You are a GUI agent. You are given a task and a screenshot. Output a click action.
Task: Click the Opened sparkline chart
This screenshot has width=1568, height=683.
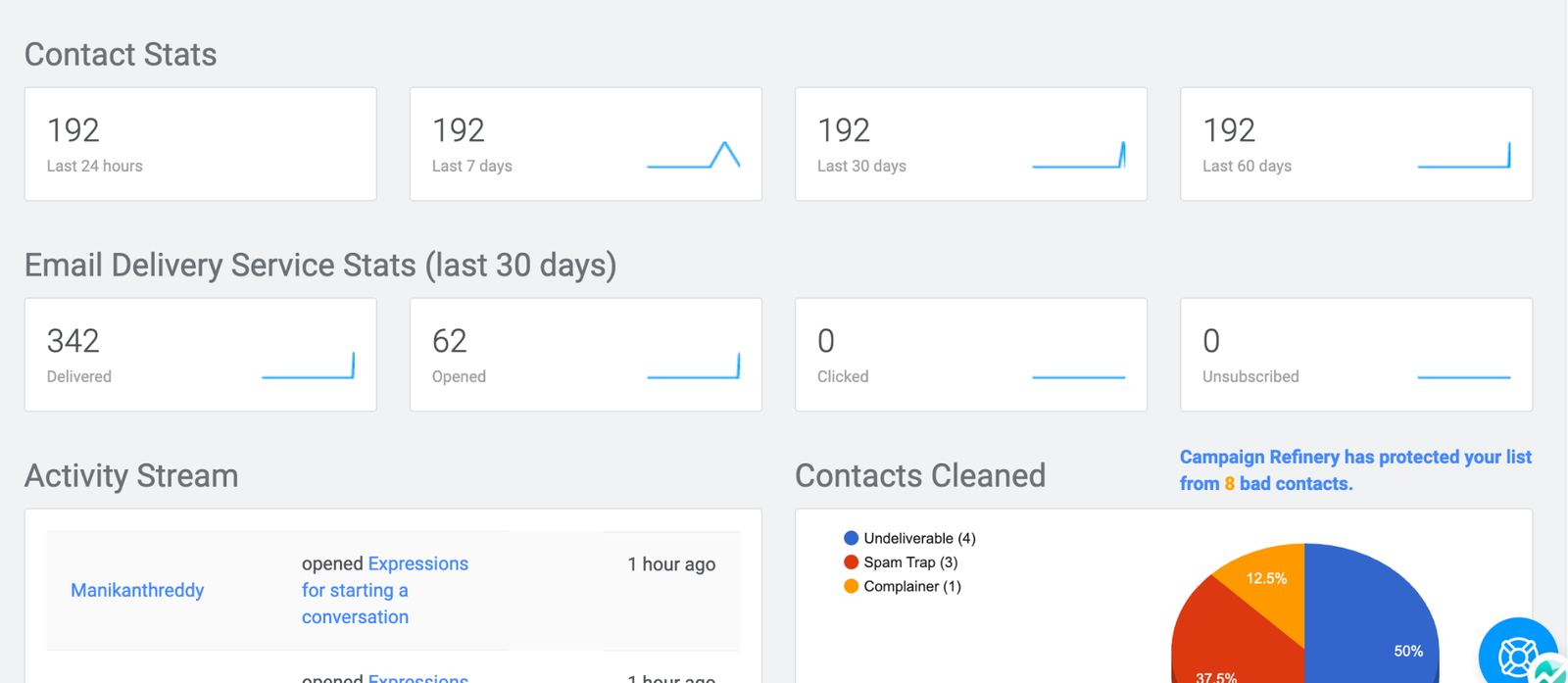tap(693, 366)
